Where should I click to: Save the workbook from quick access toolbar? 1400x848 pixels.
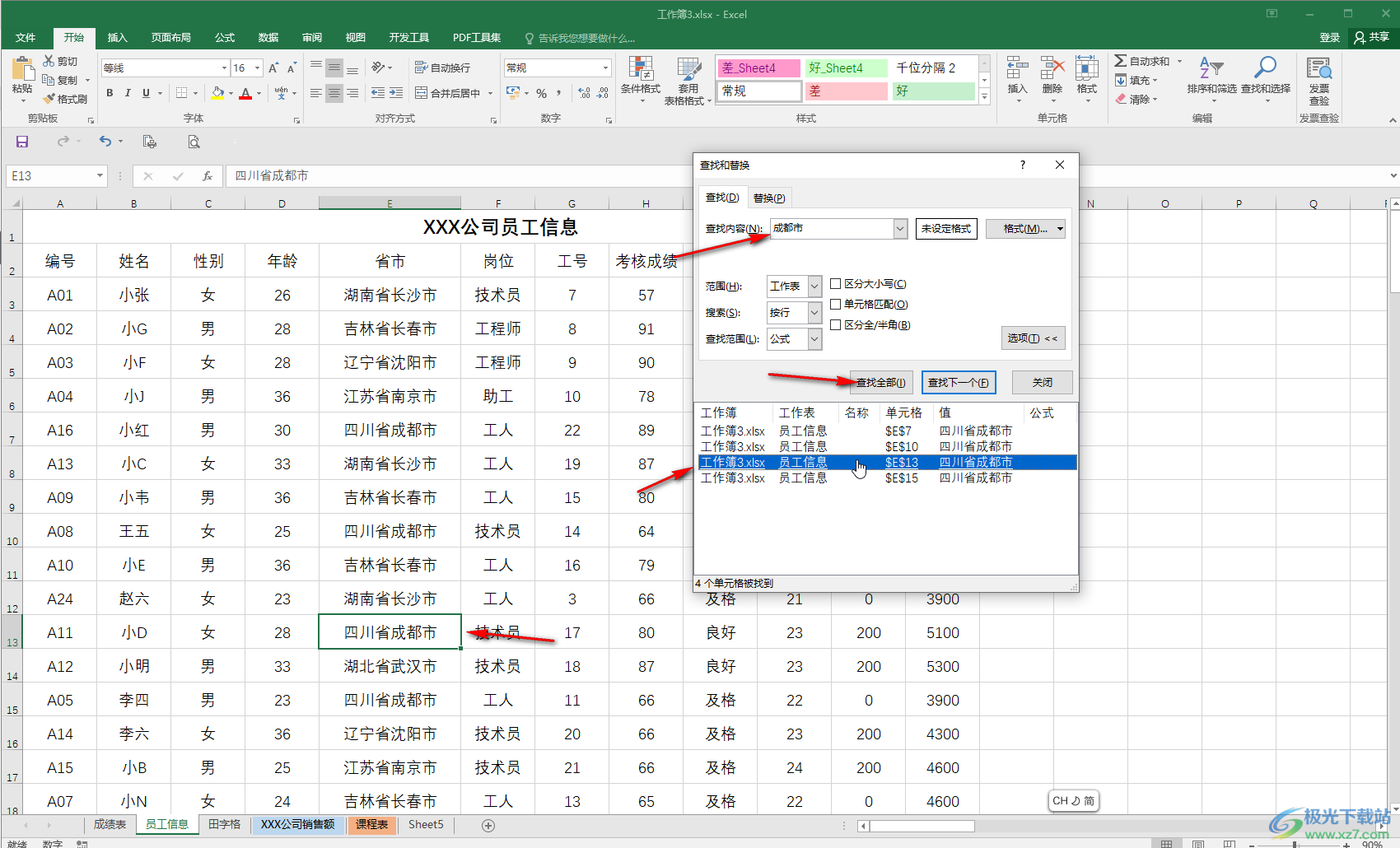(x=22, y=142)
